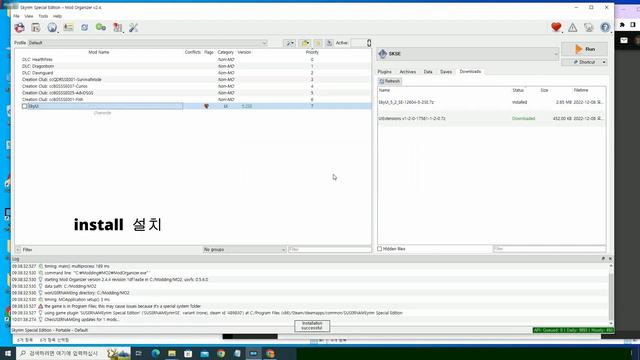
Task: Close the Log panel with X icon
Action: coord(610,259)
